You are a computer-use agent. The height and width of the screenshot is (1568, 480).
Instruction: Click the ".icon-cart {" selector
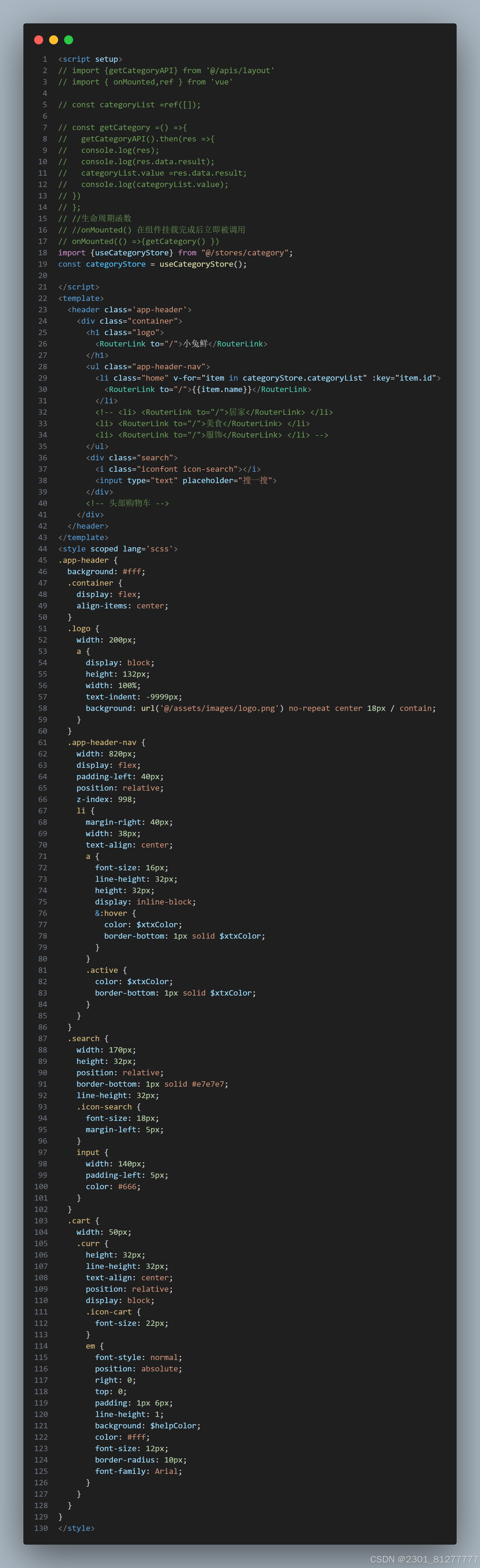pyautogui.click(x=113, y=1312)
